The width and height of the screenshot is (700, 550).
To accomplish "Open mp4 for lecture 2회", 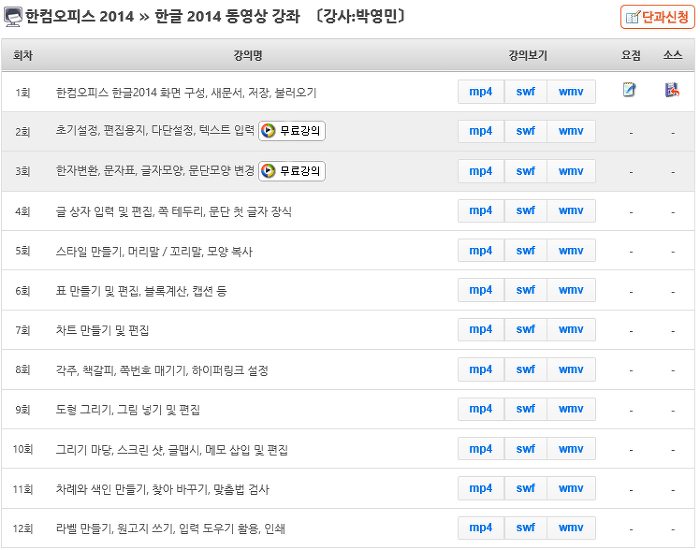I will coord(481,131).
